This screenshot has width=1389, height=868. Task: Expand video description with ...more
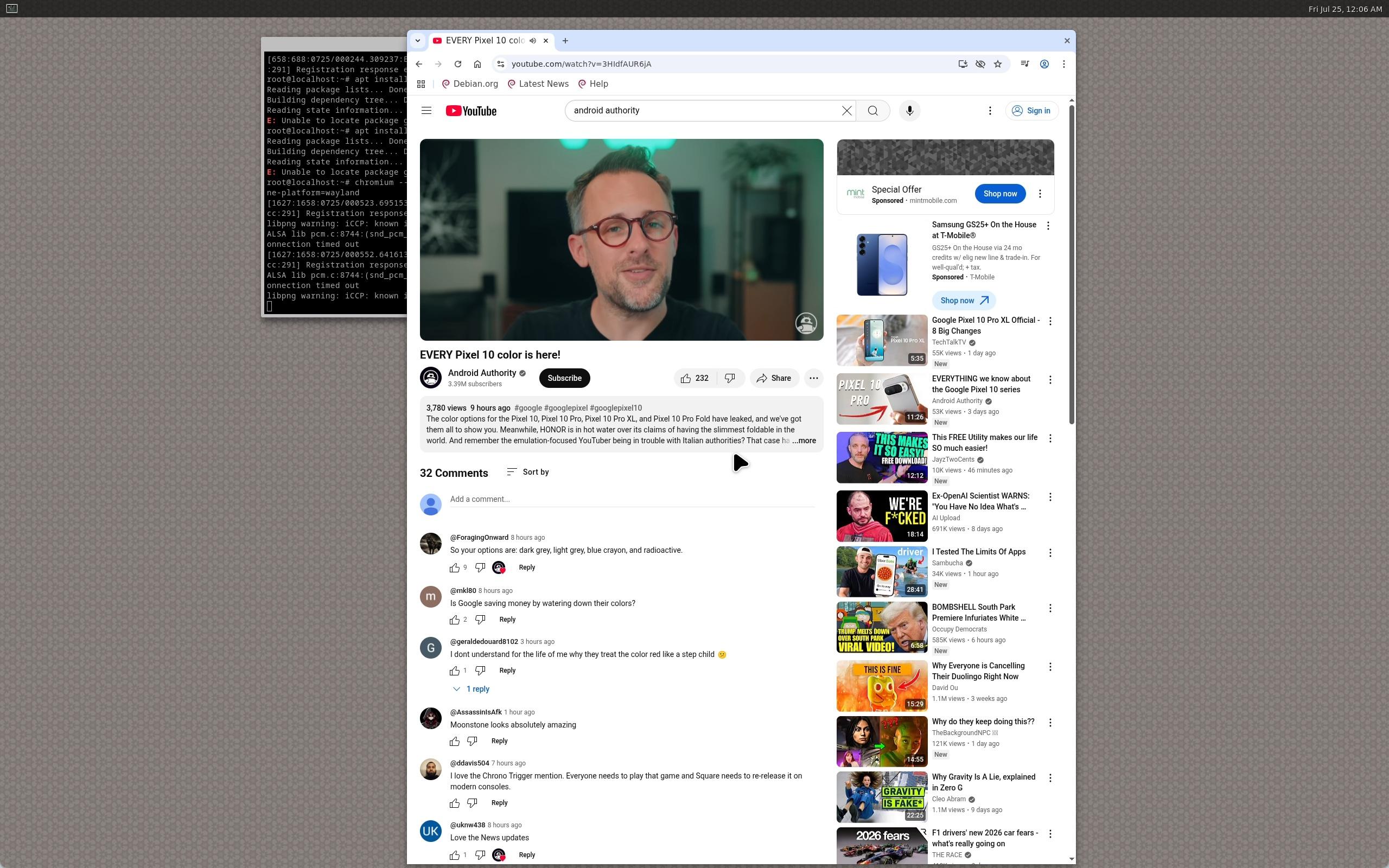(804, 441)
